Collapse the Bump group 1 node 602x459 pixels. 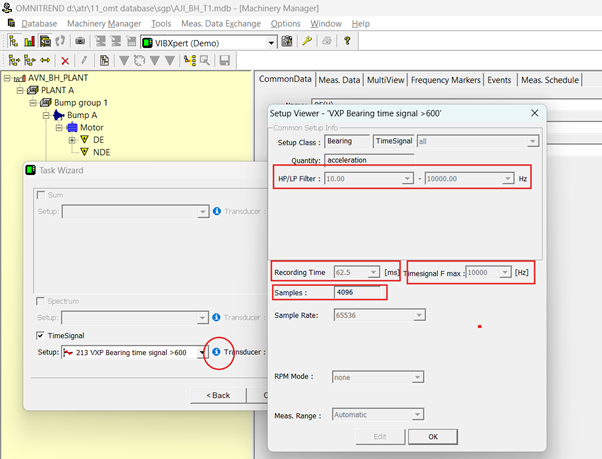point(33,102)
